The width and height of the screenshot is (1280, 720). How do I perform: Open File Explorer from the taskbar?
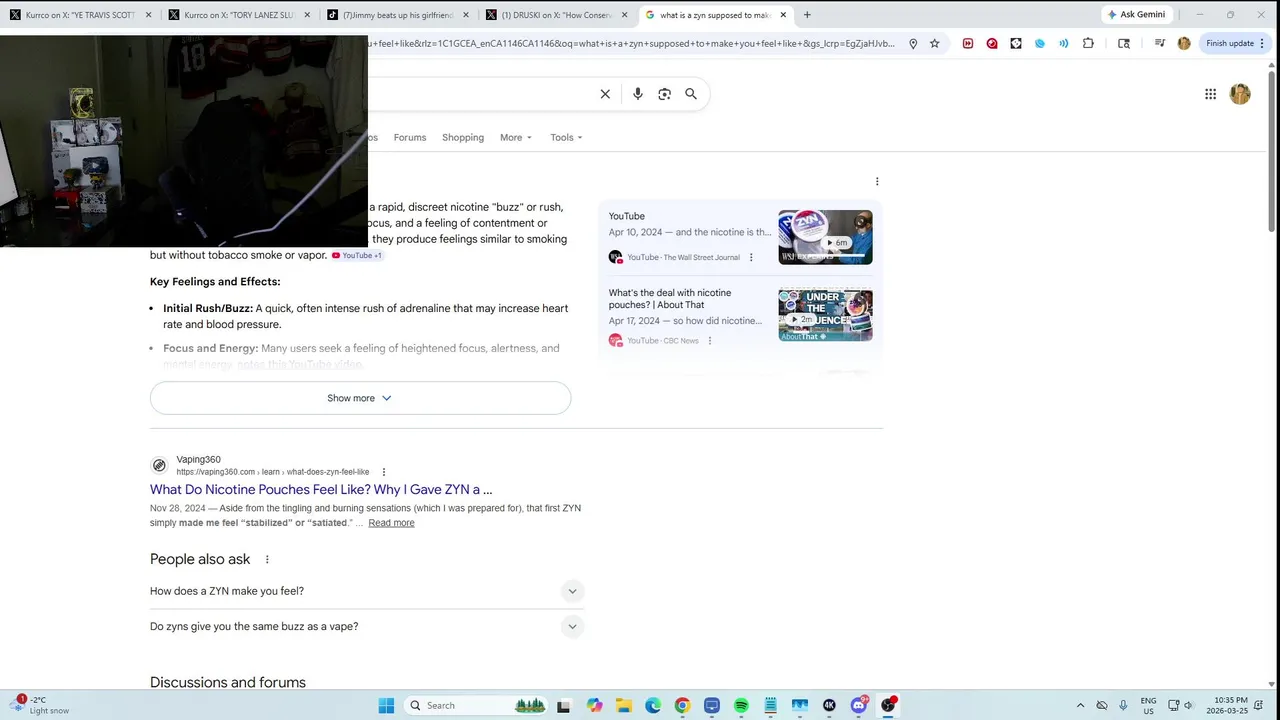coord(623,705)
